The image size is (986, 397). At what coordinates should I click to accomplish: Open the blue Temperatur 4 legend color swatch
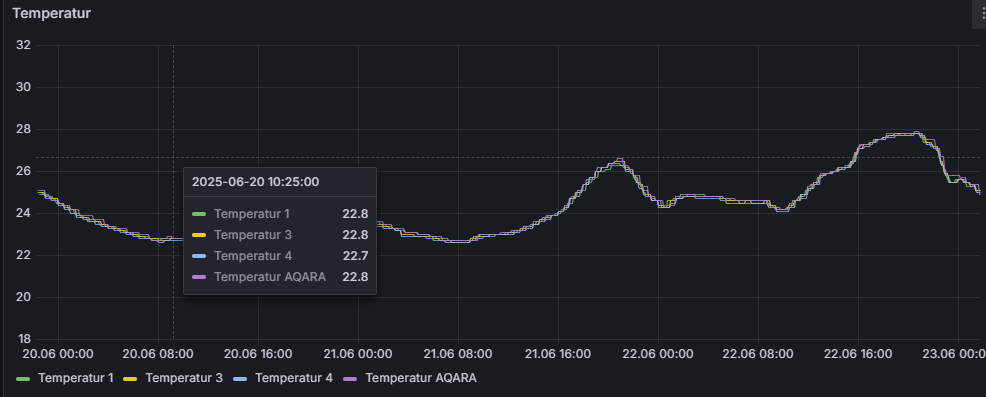click(240, 378)
